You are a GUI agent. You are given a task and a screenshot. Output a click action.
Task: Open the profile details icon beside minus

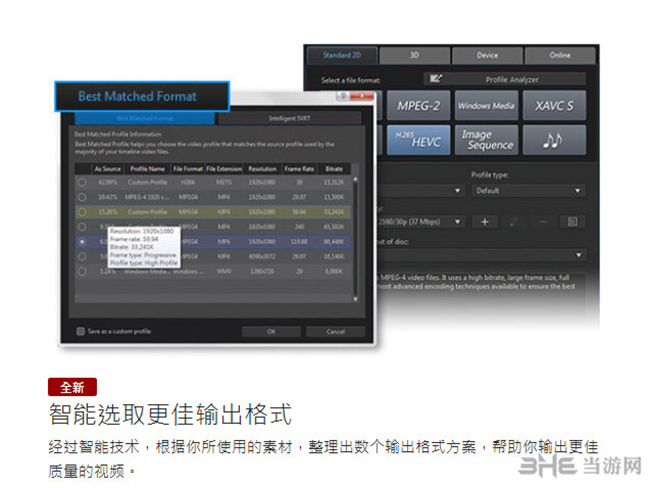[x=572, y=222]
